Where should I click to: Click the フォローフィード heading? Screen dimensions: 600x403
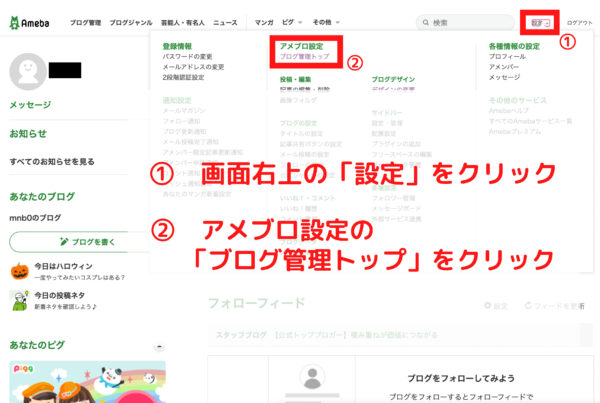[x=256, y=303]
